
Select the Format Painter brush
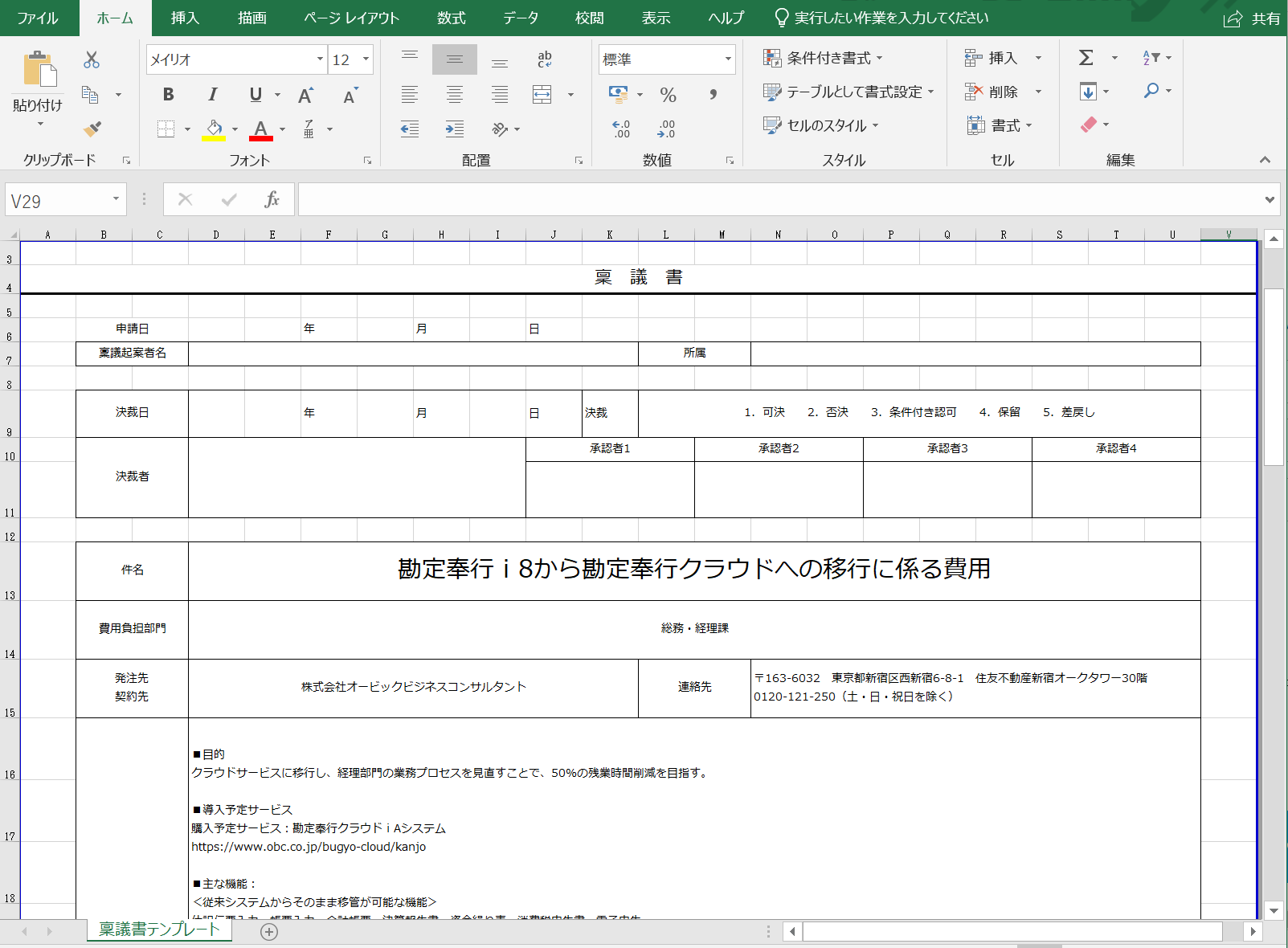point(92,129)
